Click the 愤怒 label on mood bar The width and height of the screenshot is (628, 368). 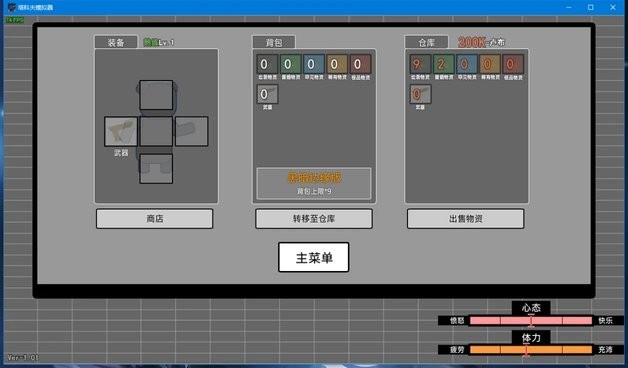[x=457, y=320]
